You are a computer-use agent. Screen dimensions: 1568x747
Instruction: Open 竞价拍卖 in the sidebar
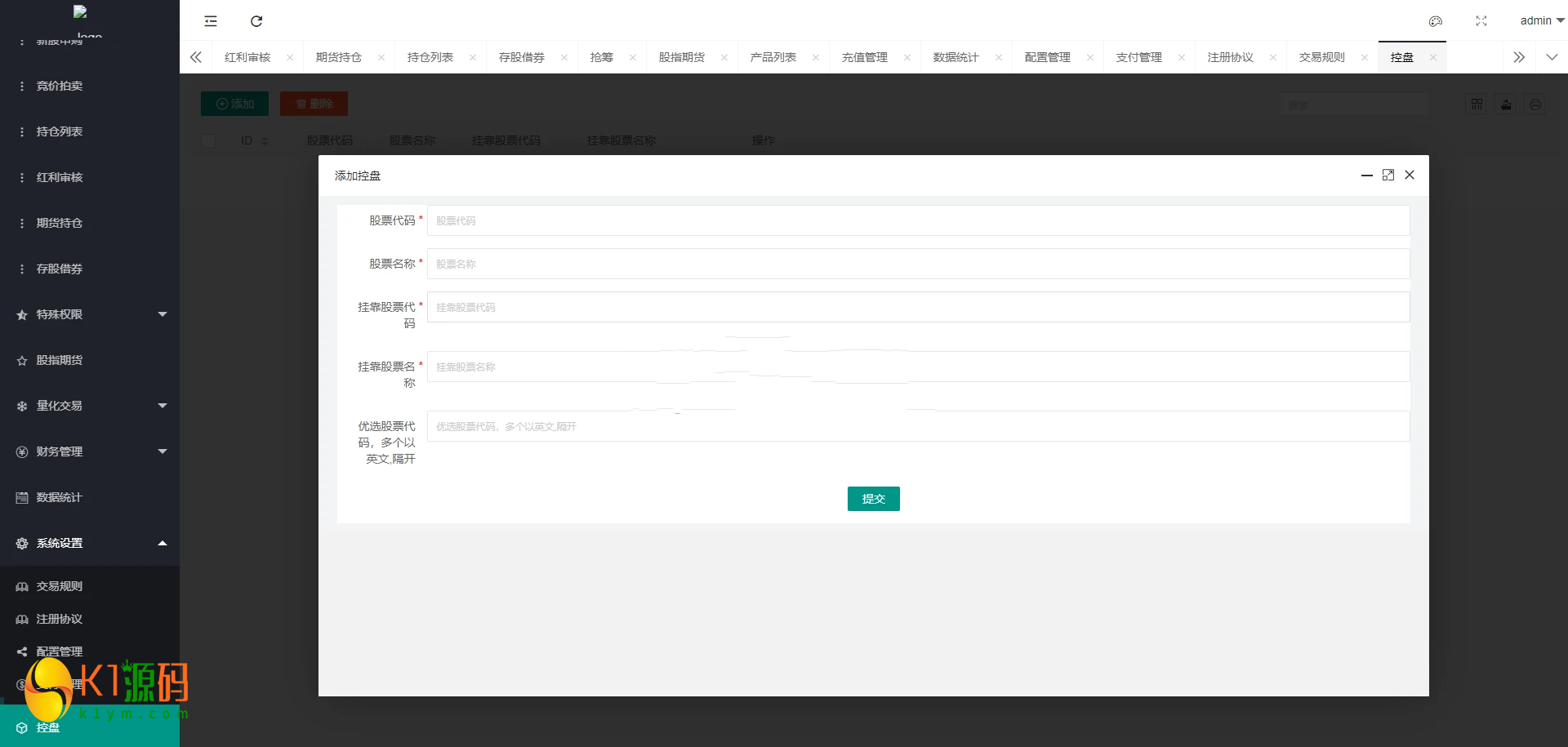pos(90,86)
